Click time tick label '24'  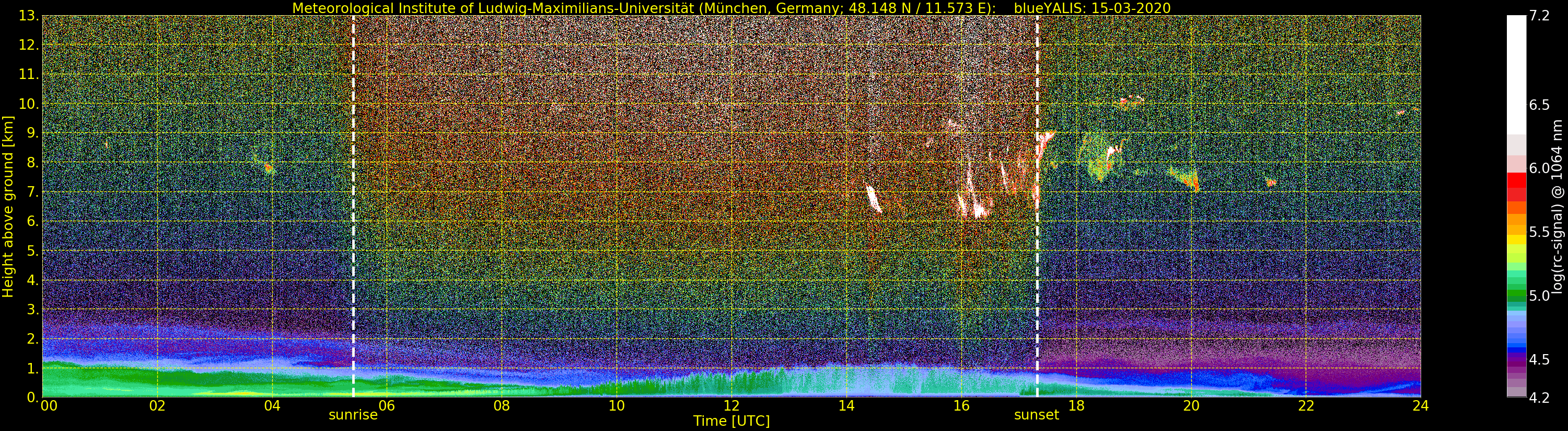1421,406
